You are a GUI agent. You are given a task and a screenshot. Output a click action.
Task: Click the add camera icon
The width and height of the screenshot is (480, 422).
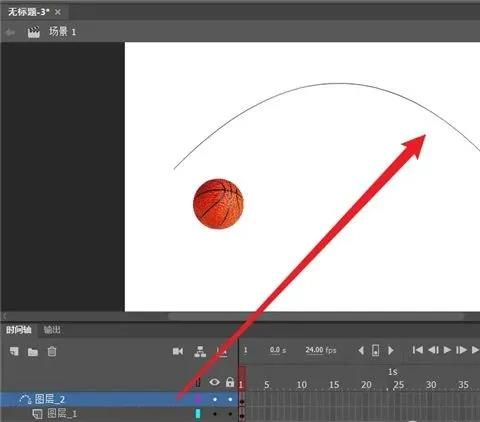point(178,351)
